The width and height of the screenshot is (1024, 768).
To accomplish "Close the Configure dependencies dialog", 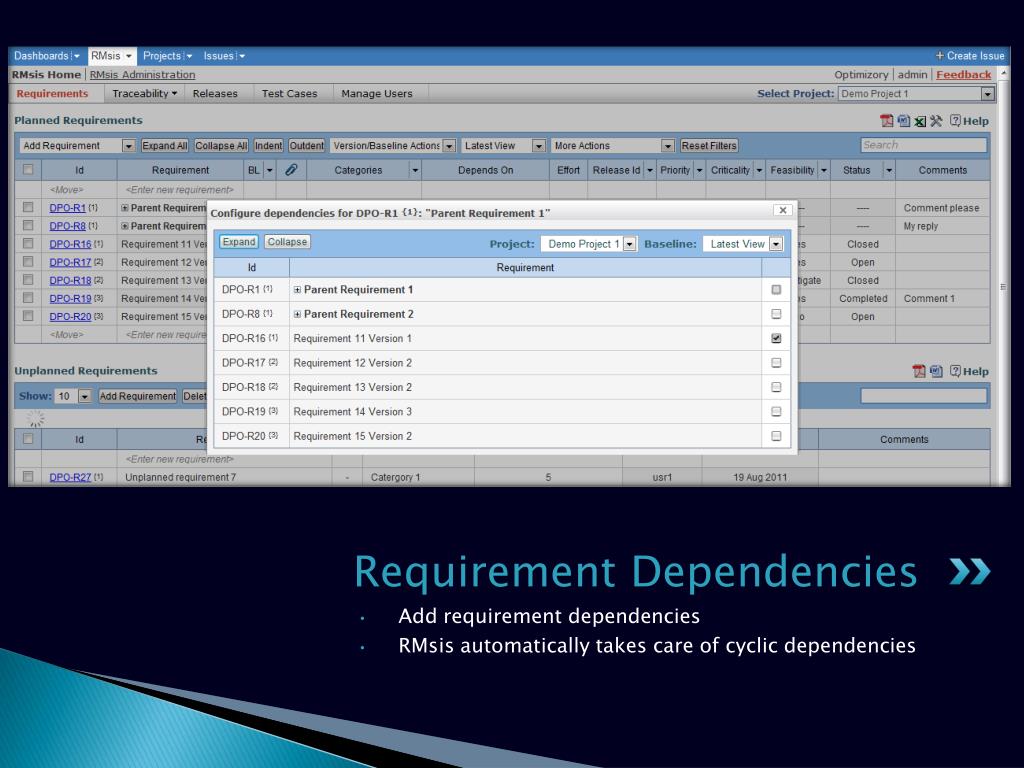I will [x=783, y=210].
